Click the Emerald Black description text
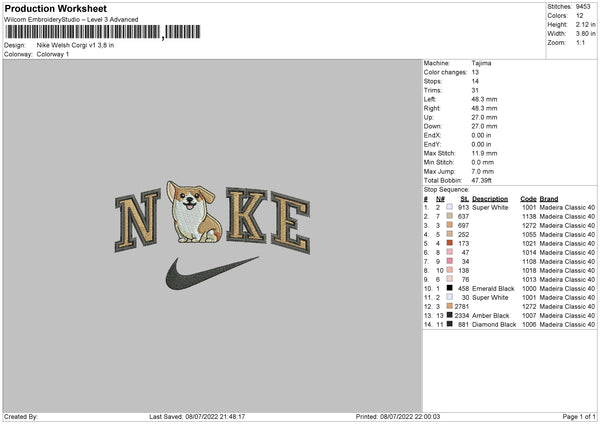 pyautogui.click(x=493, y=289)
